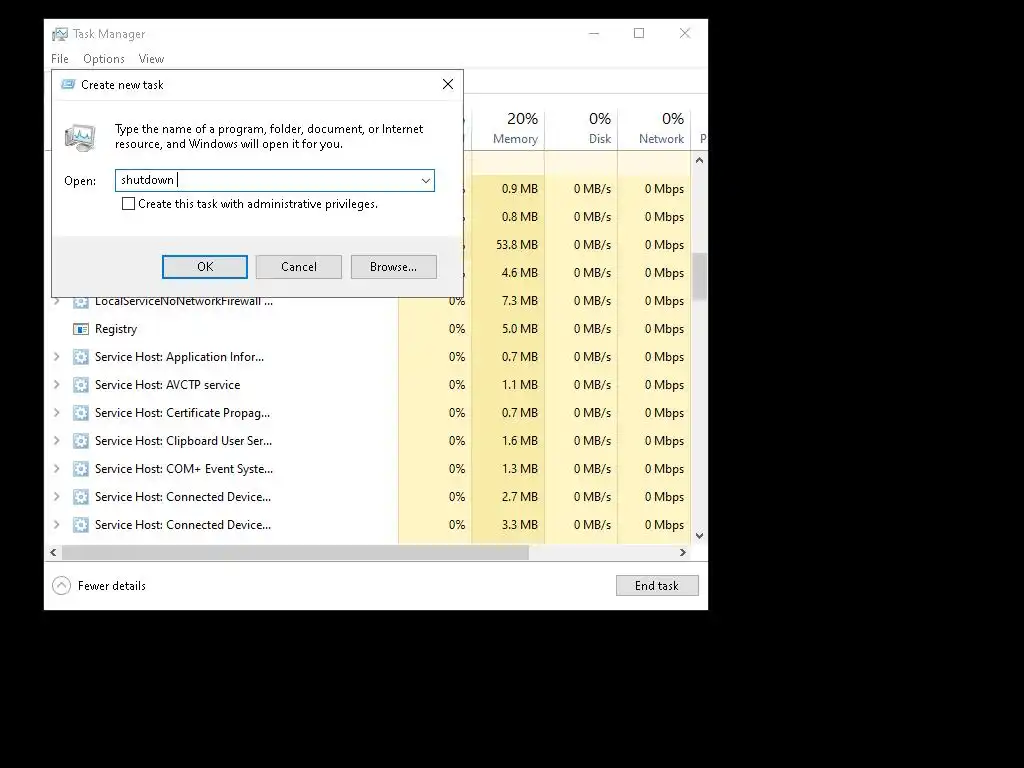Click the gear icon for AVCTP service
The height and width of the screenshot is (768, 1024).
point(80,385)
